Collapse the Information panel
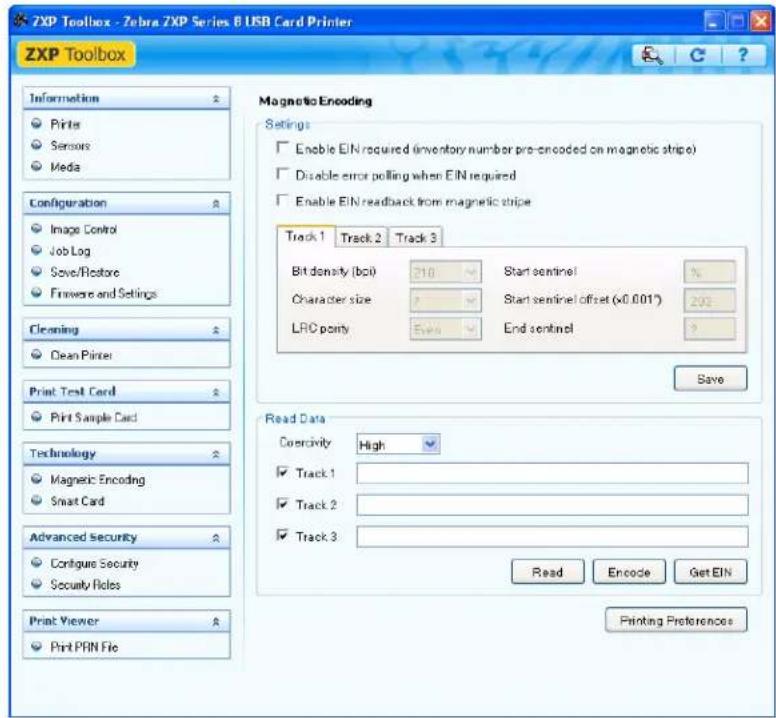Image resolution: width=776 pixels, height=718 pixels. (x=216, y=99)
